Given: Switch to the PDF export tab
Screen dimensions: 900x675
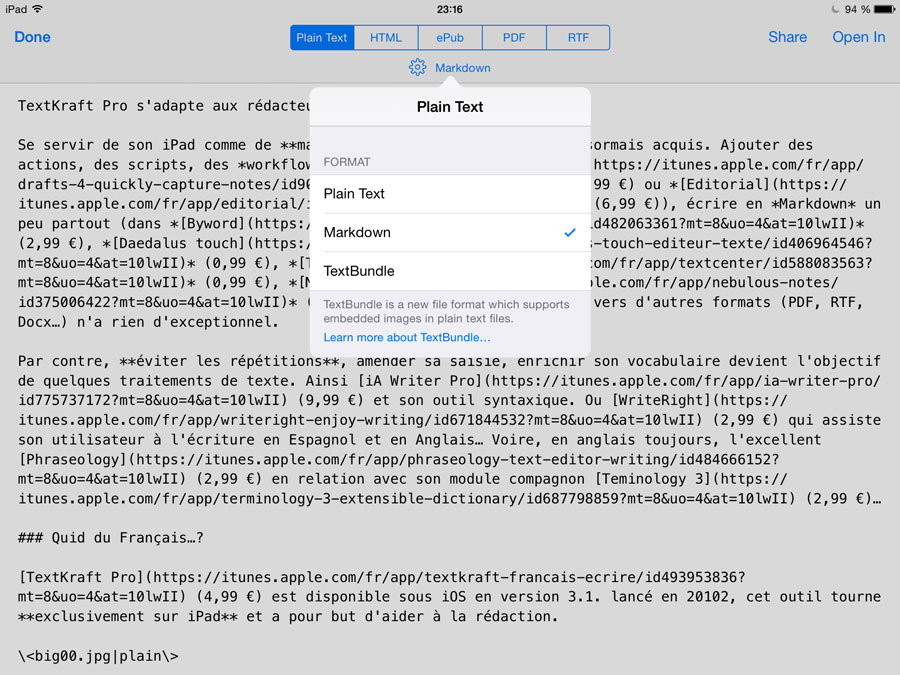Looking at the screenshot, I should (514, 38).
